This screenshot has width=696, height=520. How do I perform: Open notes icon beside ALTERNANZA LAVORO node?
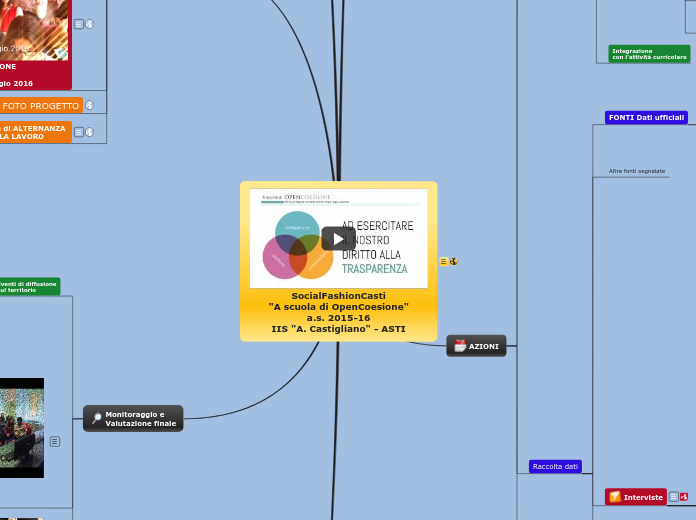[79, 132]
